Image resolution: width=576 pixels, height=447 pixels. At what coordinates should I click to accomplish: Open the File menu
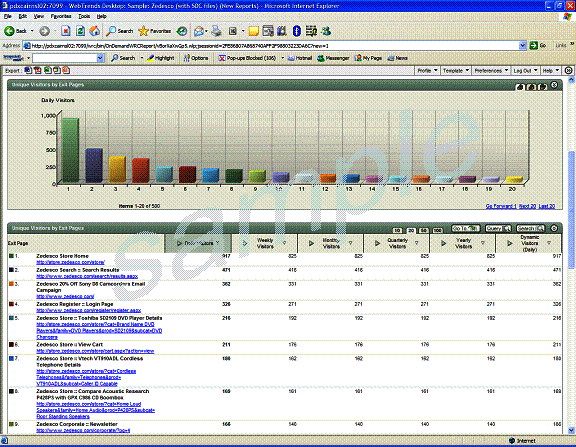(8, 16)
